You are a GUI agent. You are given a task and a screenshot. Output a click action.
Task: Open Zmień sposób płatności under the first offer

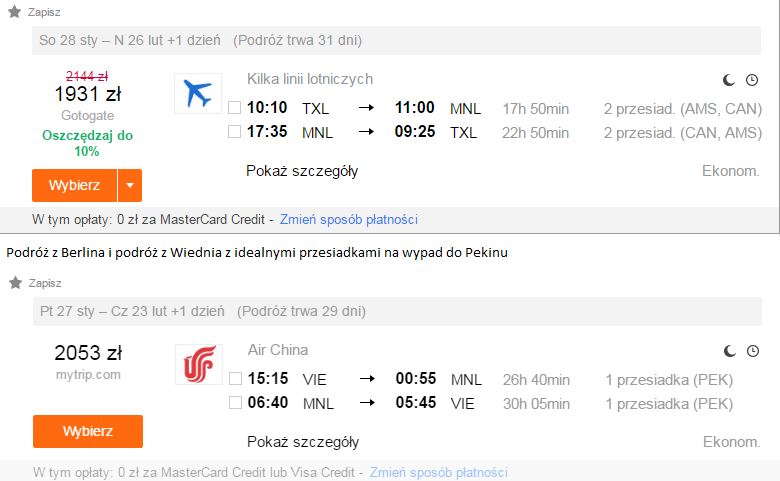[349, 219]
